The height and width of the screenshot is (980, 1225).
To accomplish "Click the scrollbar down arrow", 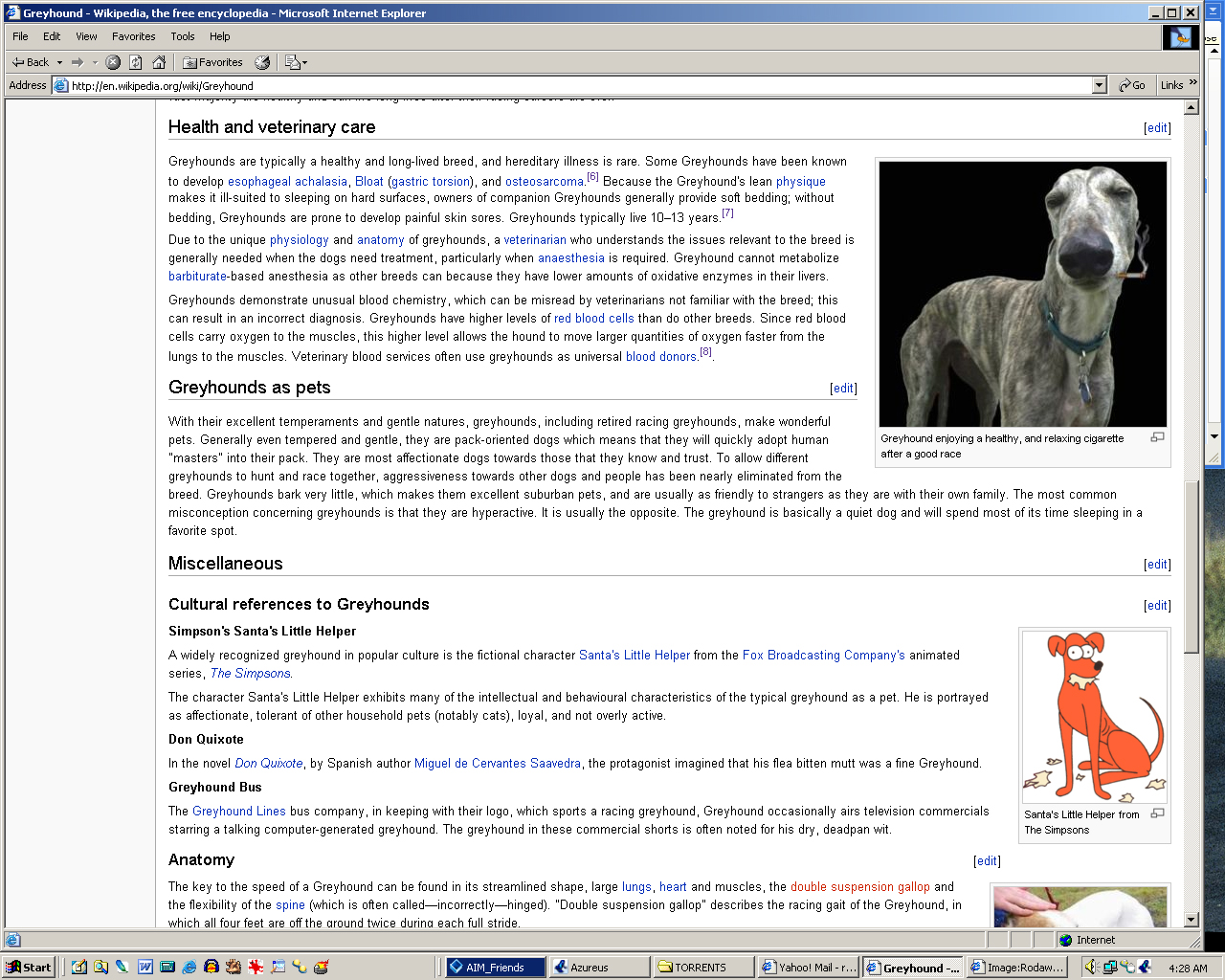I will click(x=1192, y=920).
